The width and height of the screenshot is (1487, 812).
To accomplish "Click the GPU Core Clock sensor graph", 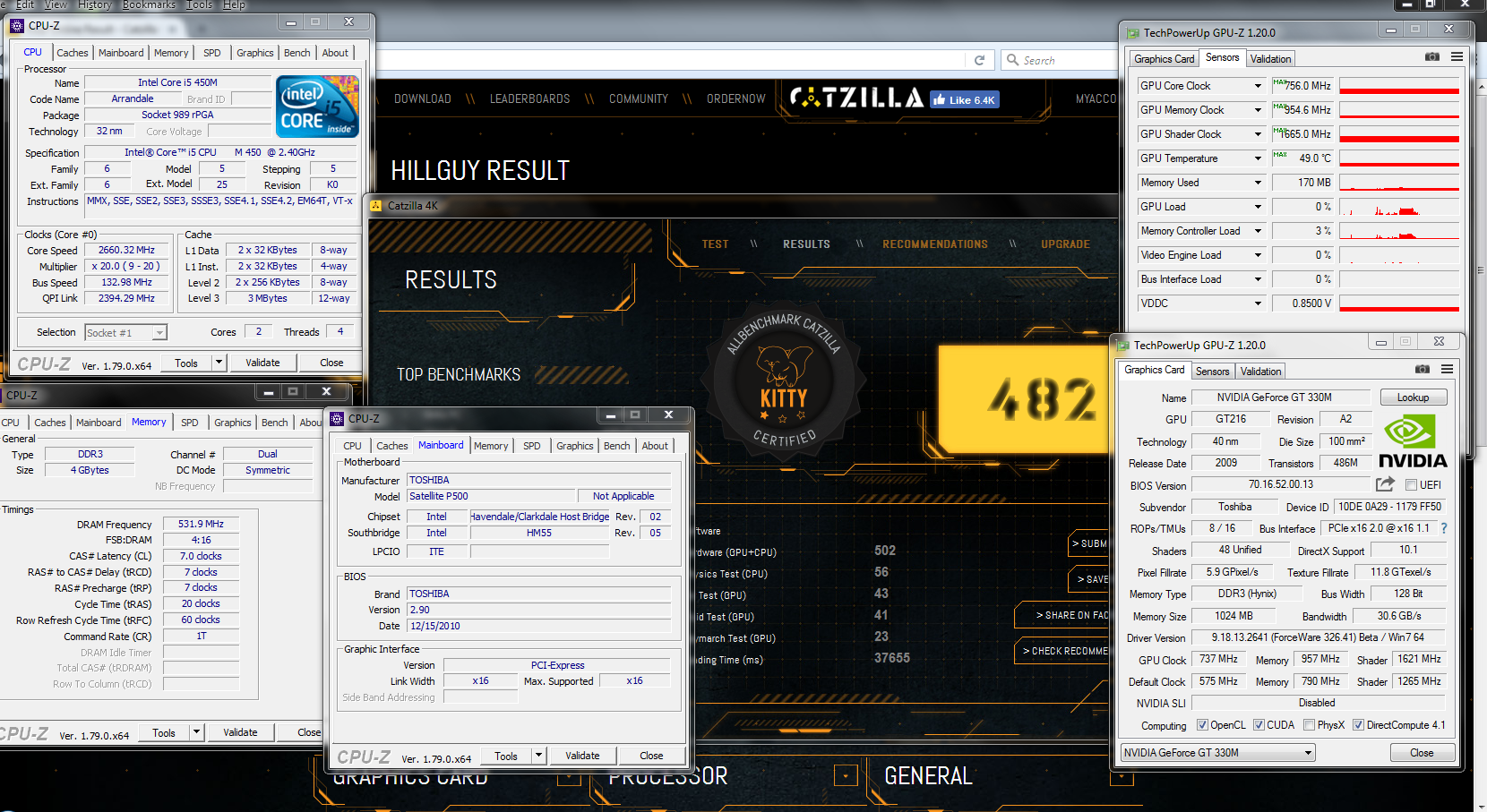I will point(1399,86).
